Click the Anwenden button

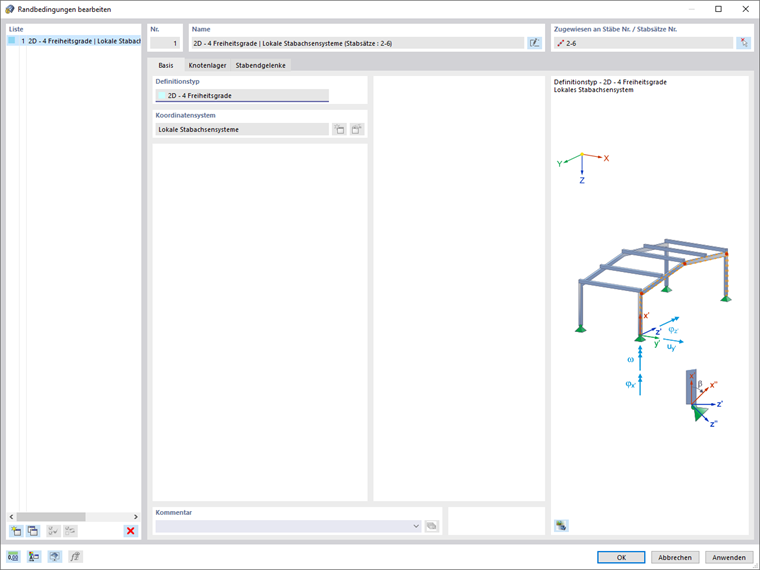tap(728, 557)
